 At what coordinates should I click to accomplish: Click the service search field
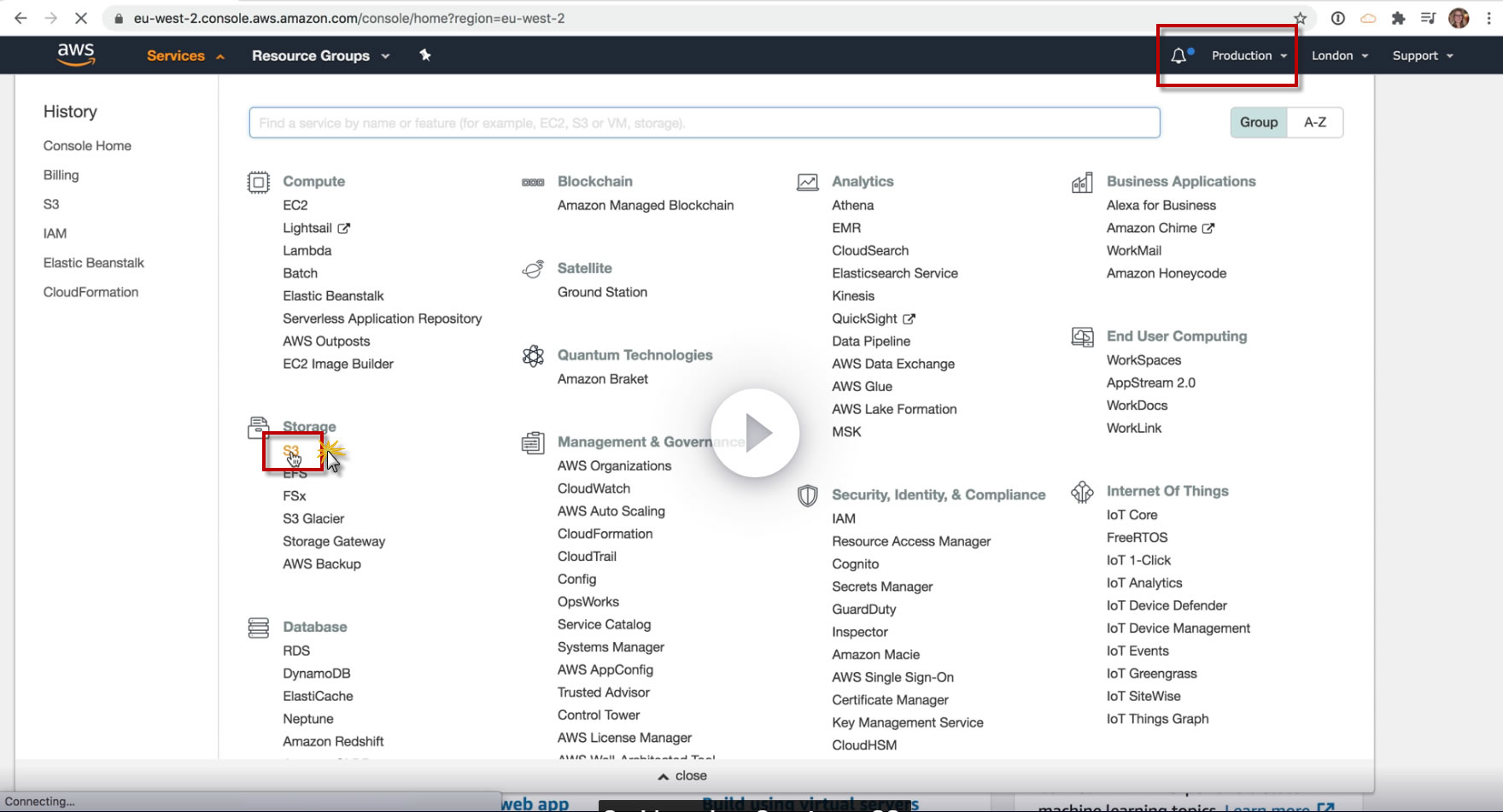pyautogui.click(x=705, y=123)
